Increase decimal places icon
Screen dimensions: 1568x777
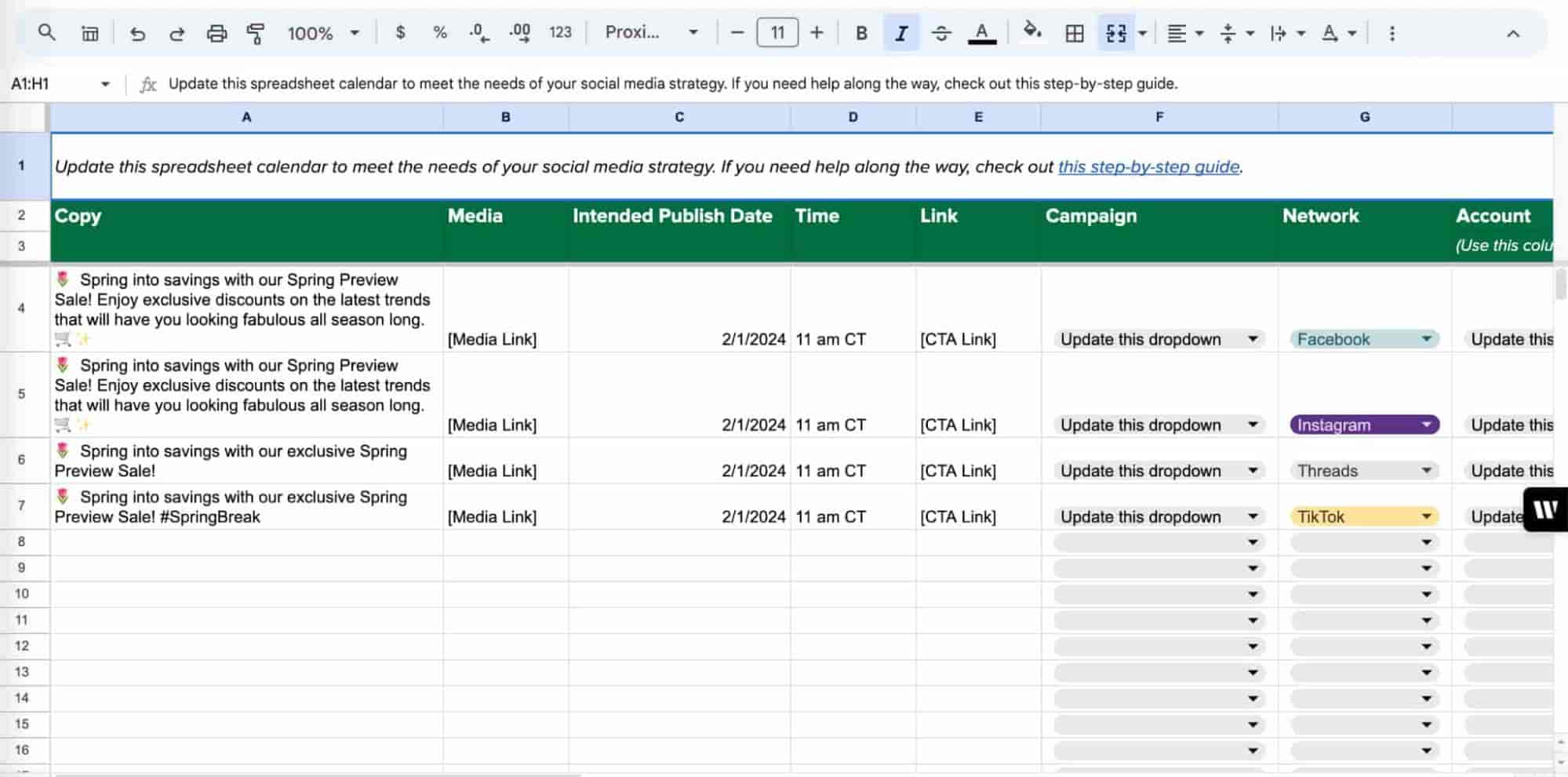519,33
